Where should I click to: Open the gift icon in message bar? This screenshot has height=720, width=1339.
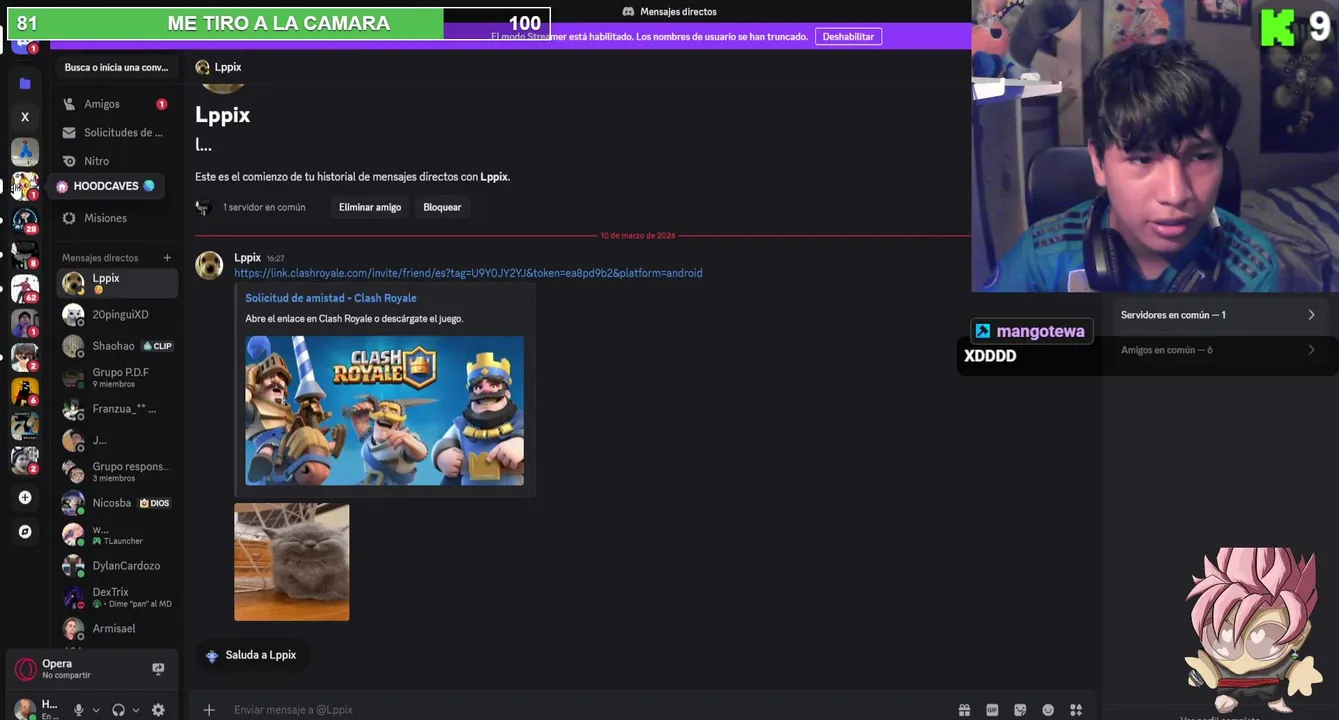[x=964, y=710]
